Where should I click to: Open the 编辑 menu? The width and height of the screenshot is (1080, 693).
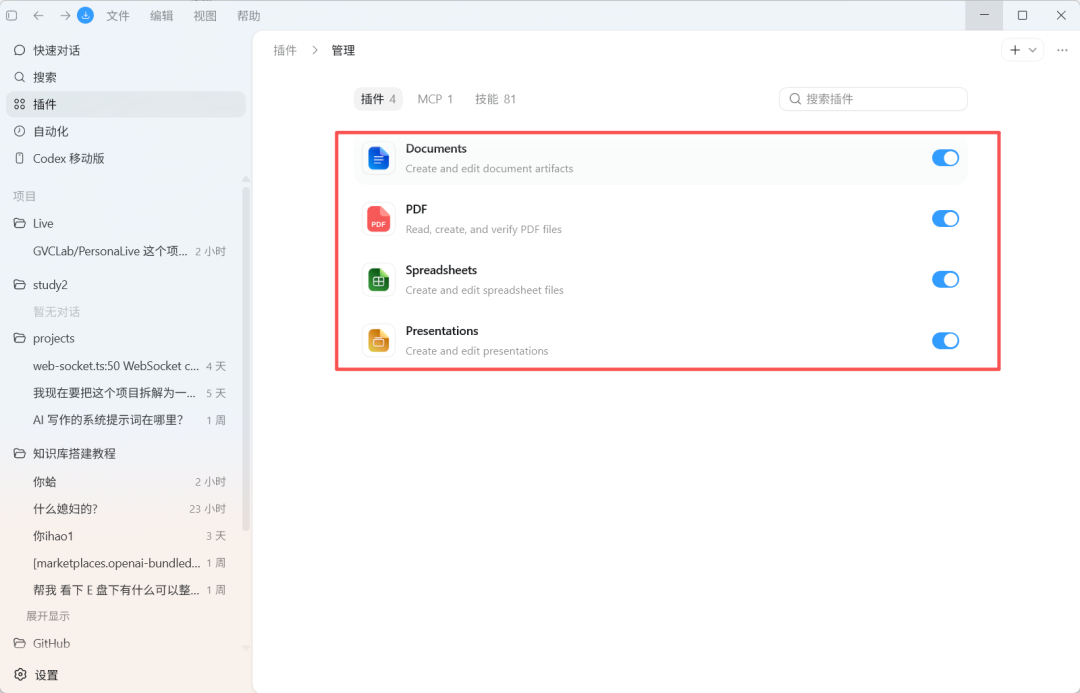pos(161,15)
